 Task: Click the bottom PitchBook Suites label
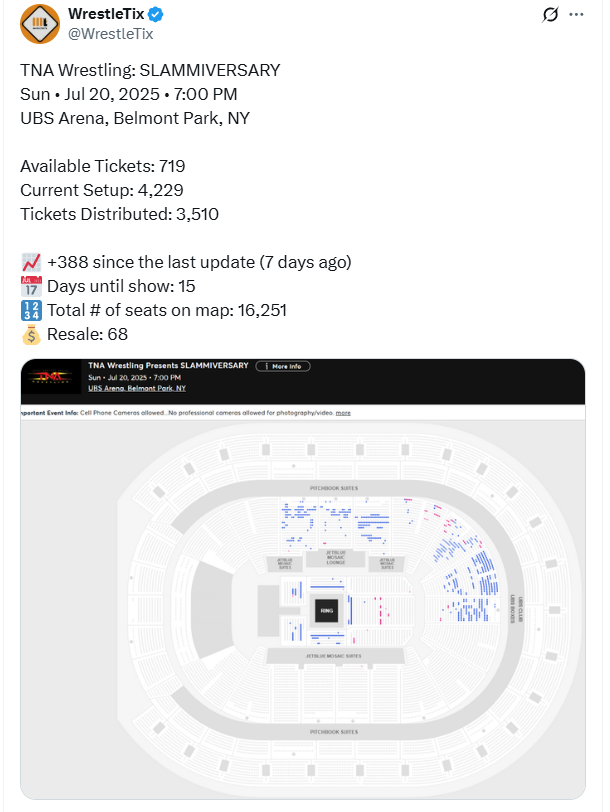[x=333, y=732]
